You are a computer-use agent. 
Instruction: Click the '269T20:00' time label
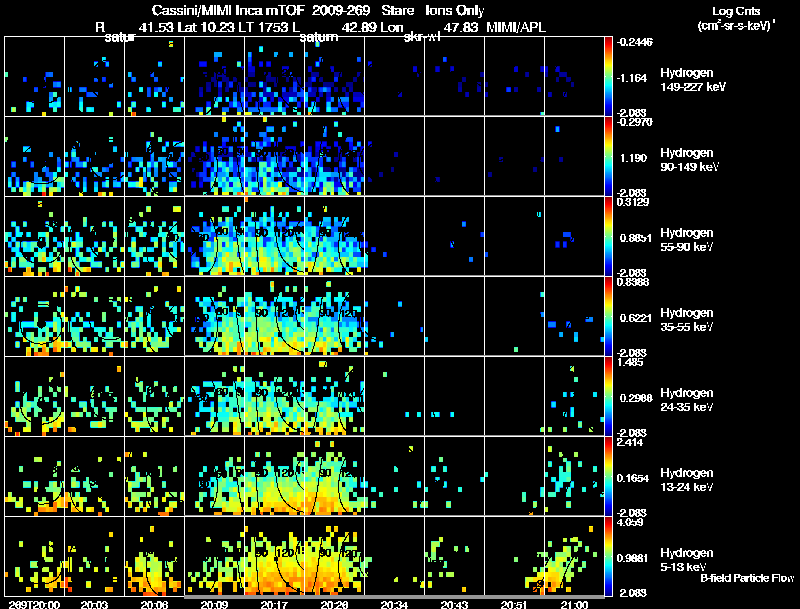tap(34, 604)
